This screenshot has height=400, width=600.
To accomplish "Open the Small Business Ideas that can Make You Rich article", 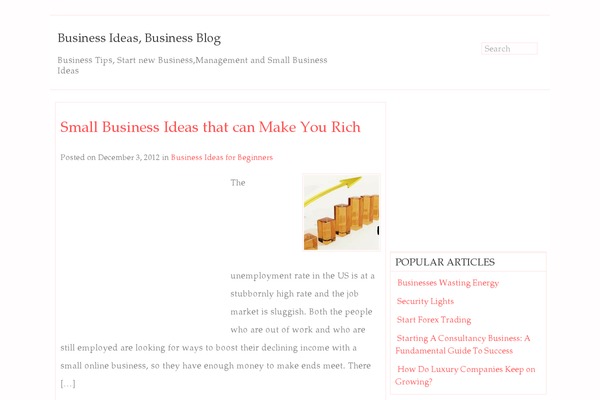I will tap(210, 127).
